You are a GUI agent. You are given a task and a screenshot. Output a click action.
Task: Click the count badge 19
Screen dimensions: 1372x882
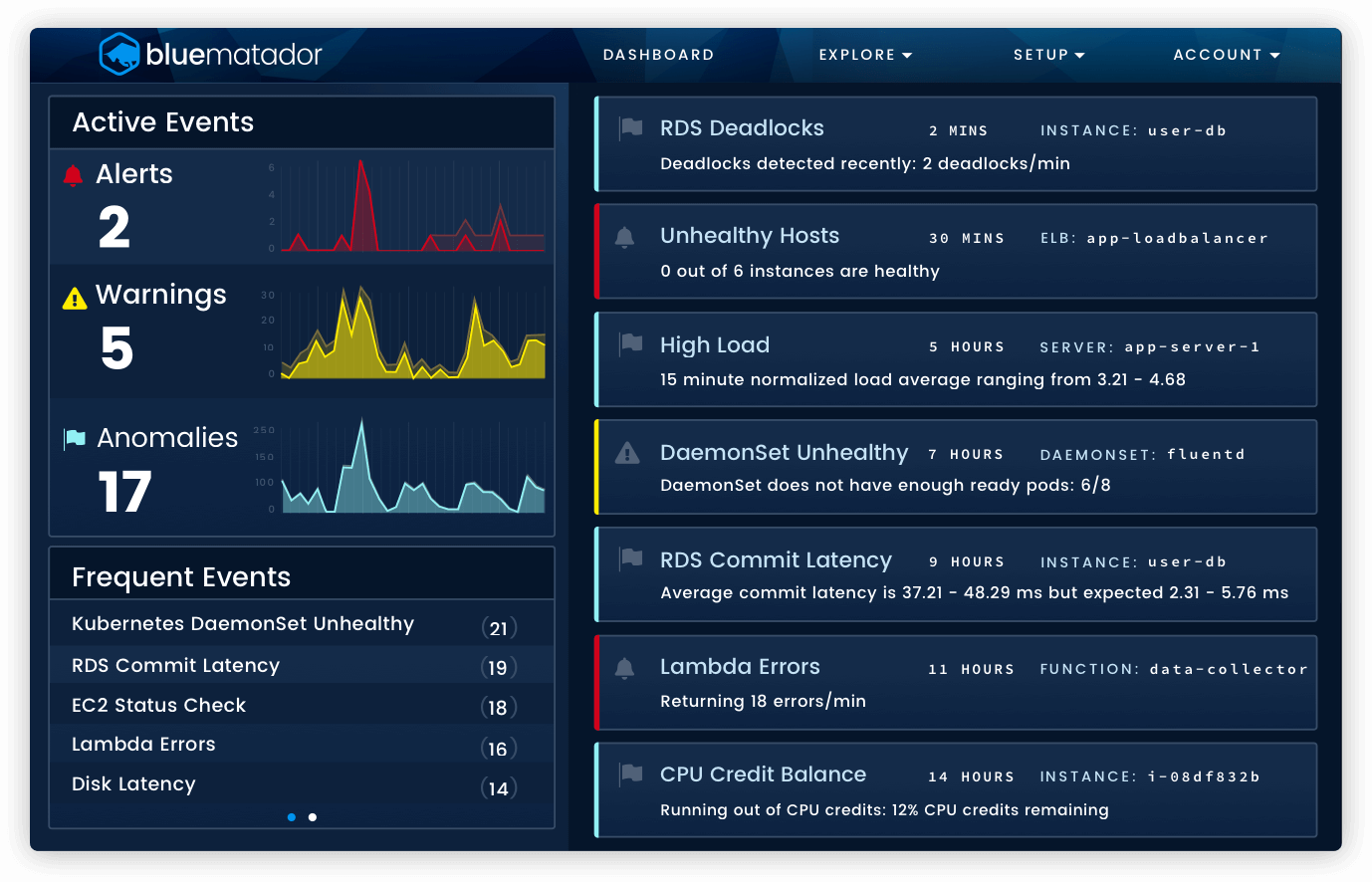[499, 668]
